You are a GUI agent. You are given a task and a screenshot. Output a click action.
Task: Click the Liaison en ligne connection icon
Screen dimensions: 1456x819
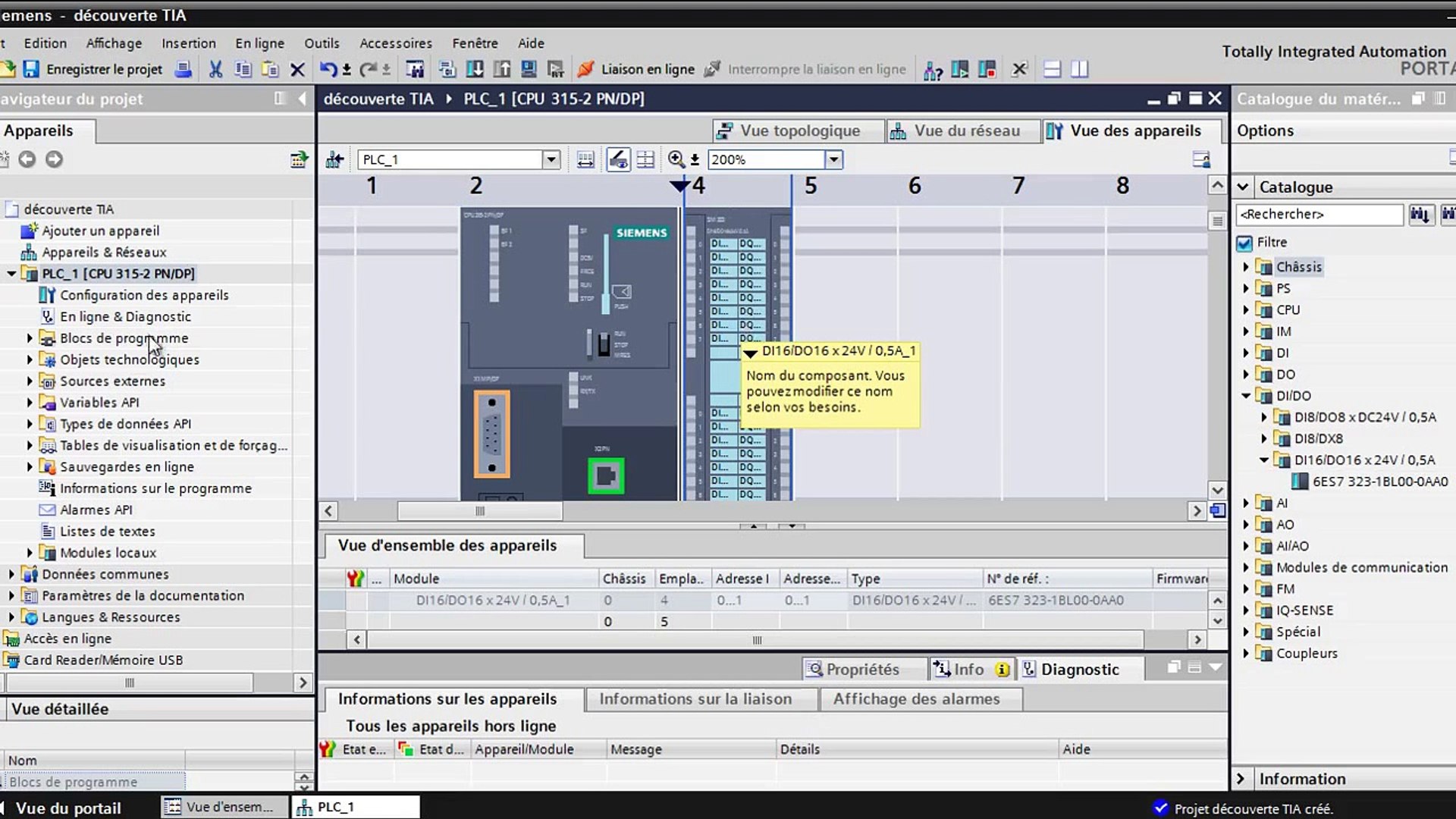pyautogui.click(x=585, y=69)
